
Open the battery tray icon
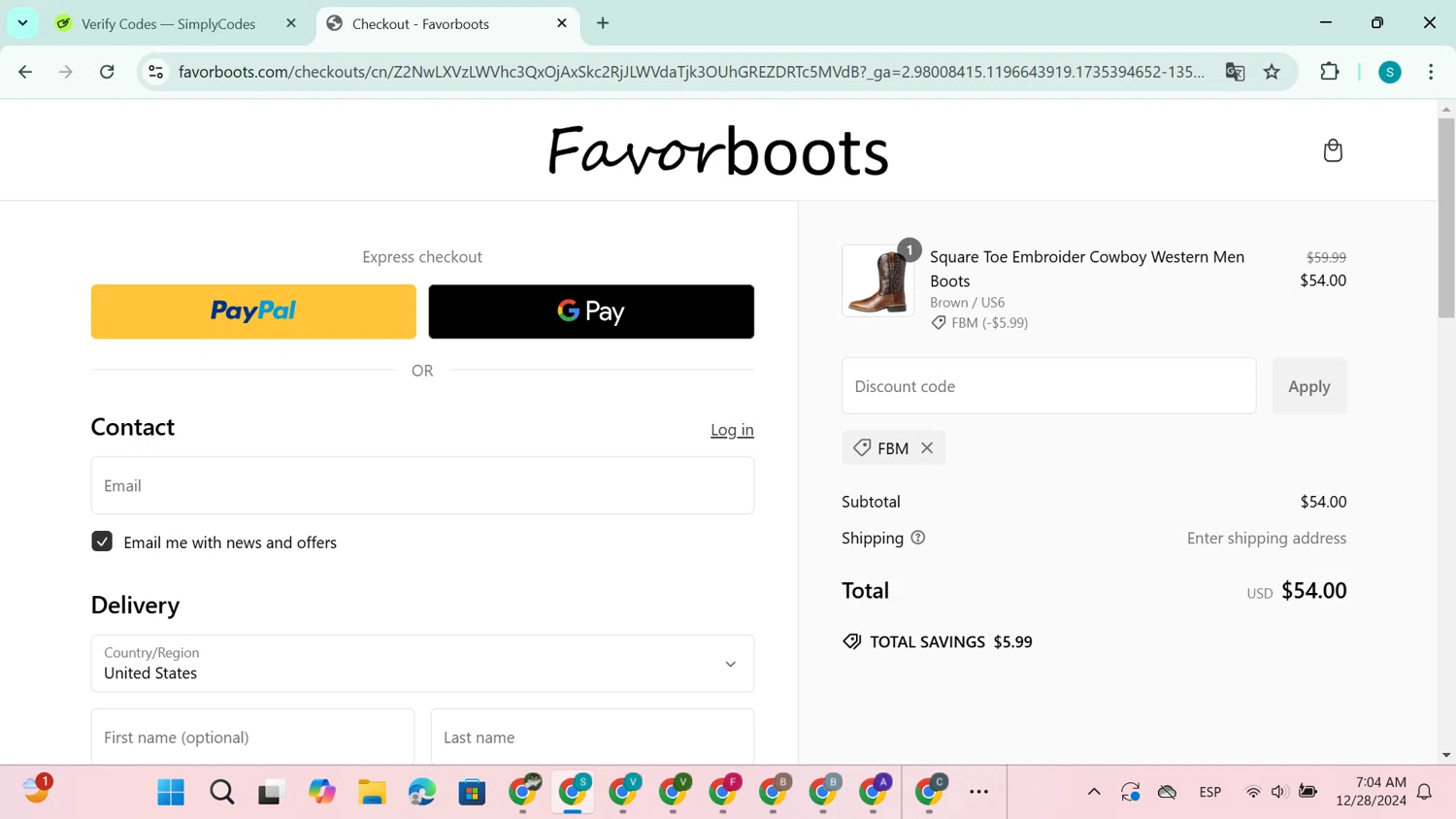[1307, 792]
